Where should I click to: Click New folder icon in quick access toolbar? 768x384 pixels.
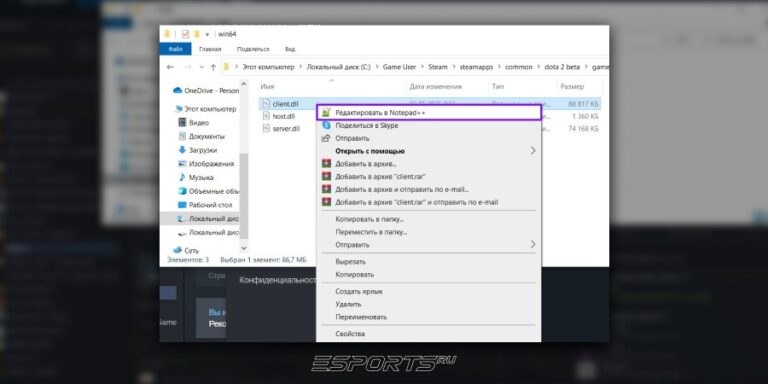point(197,34)
